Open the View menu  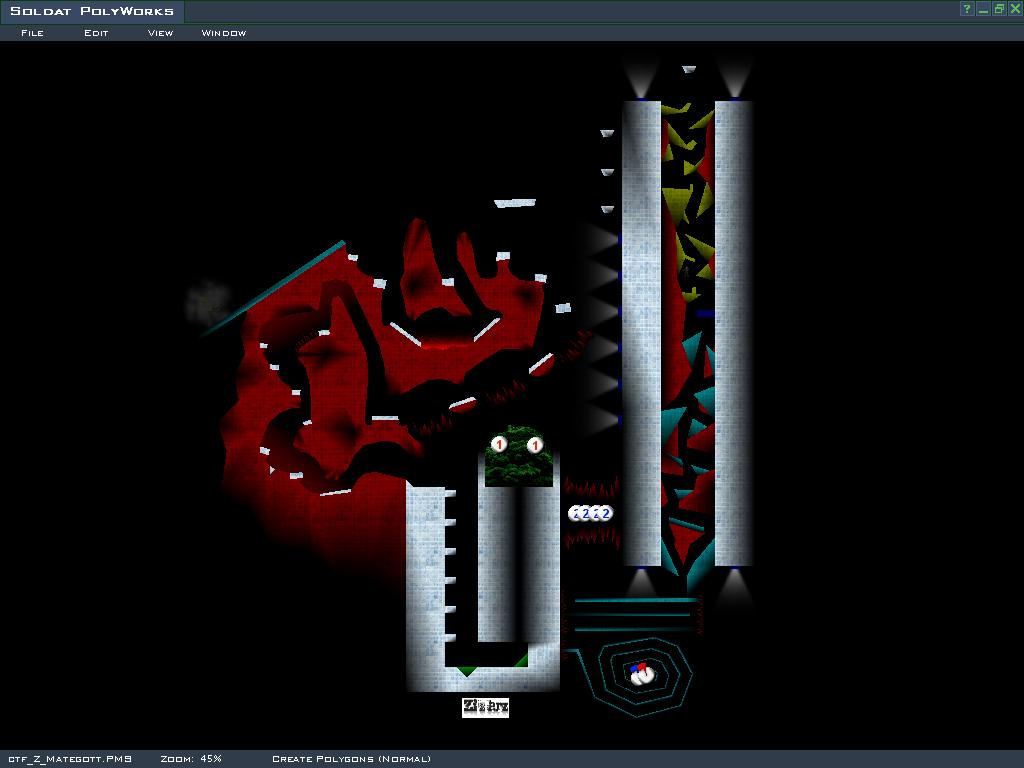[x=160, y=33]
